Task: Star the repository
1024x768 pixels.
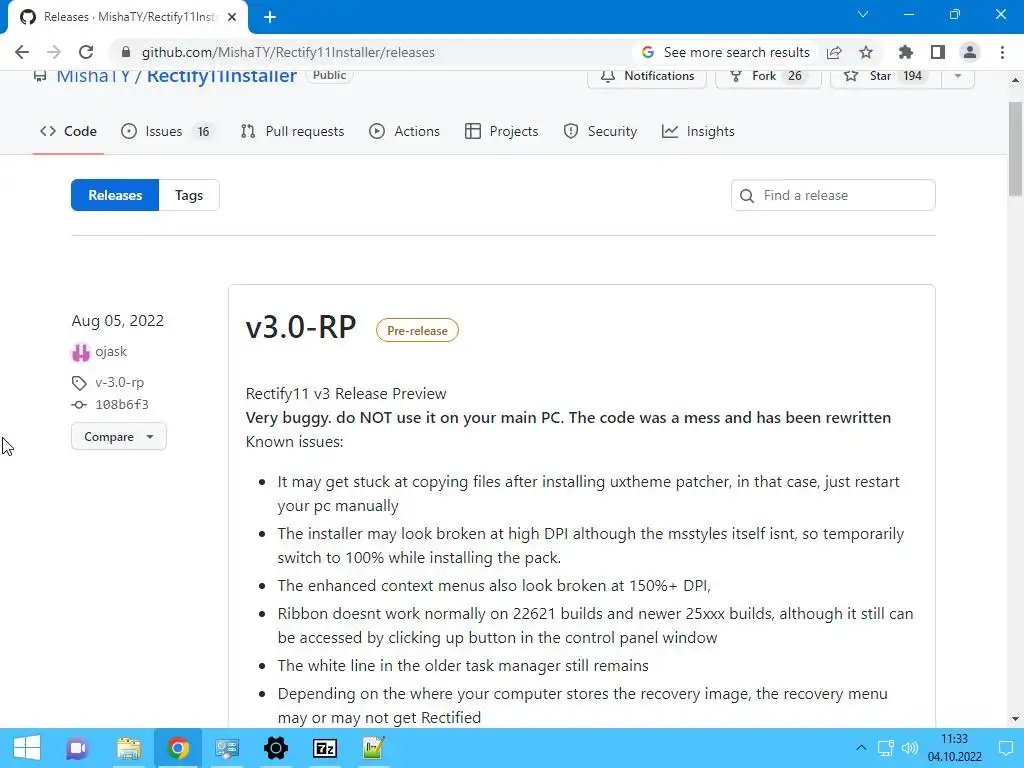Action: 886,76
